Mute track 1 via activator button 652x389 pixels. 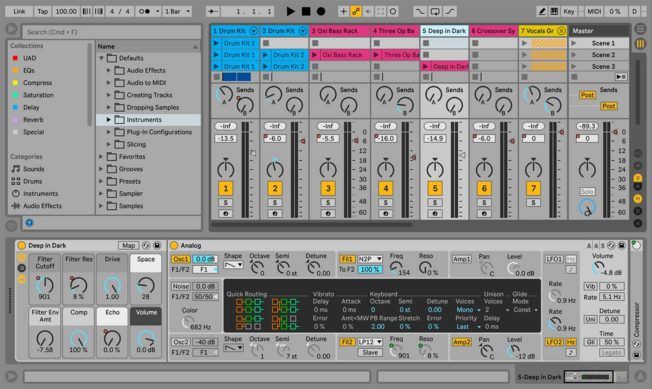(x=226, y=188)
